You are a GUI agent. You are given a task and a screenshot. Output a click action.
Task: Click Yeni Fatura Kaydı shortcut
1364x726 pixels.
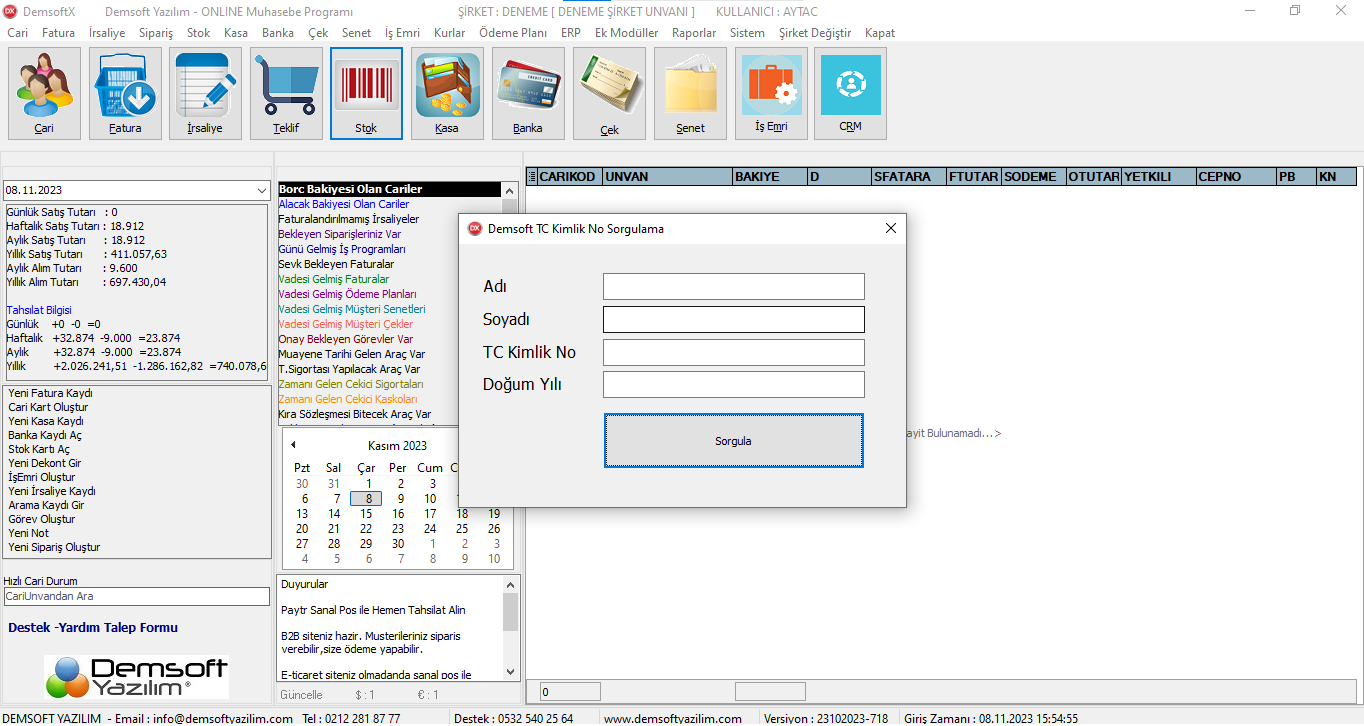(x=50, y=393)
